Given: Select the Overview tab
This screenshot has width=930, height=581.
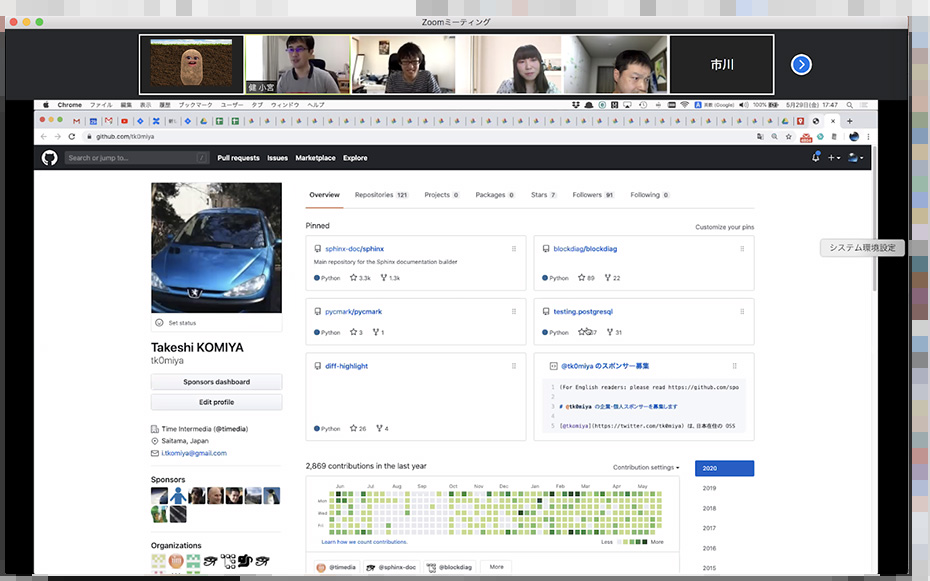Looking at the screenshot, I should pyautogui.click(x=324, y=194).
